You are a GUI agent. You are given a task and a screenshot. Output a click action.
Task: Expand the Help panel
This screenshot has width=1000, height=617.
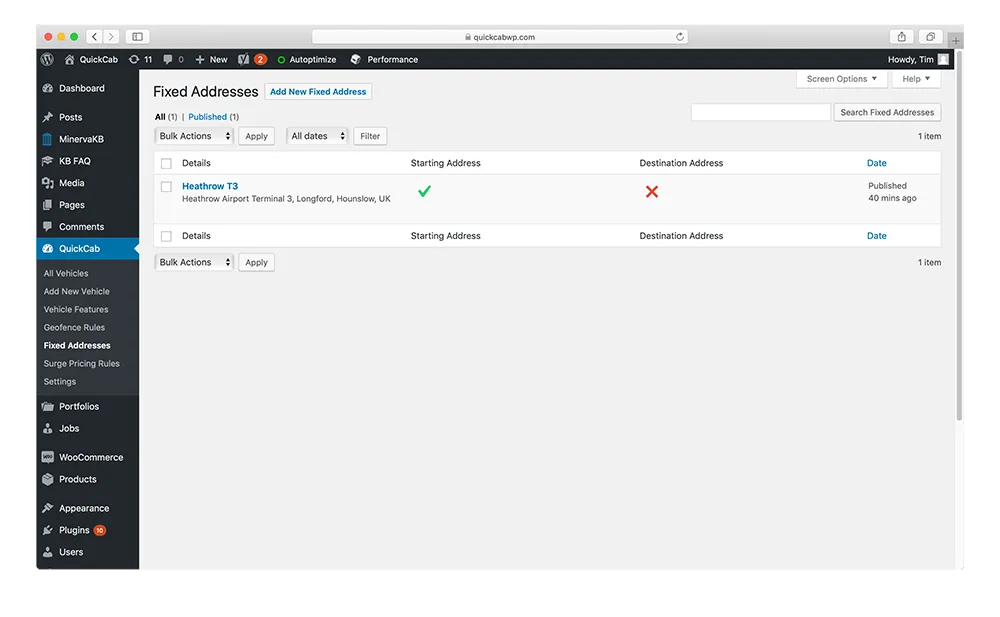916,79
